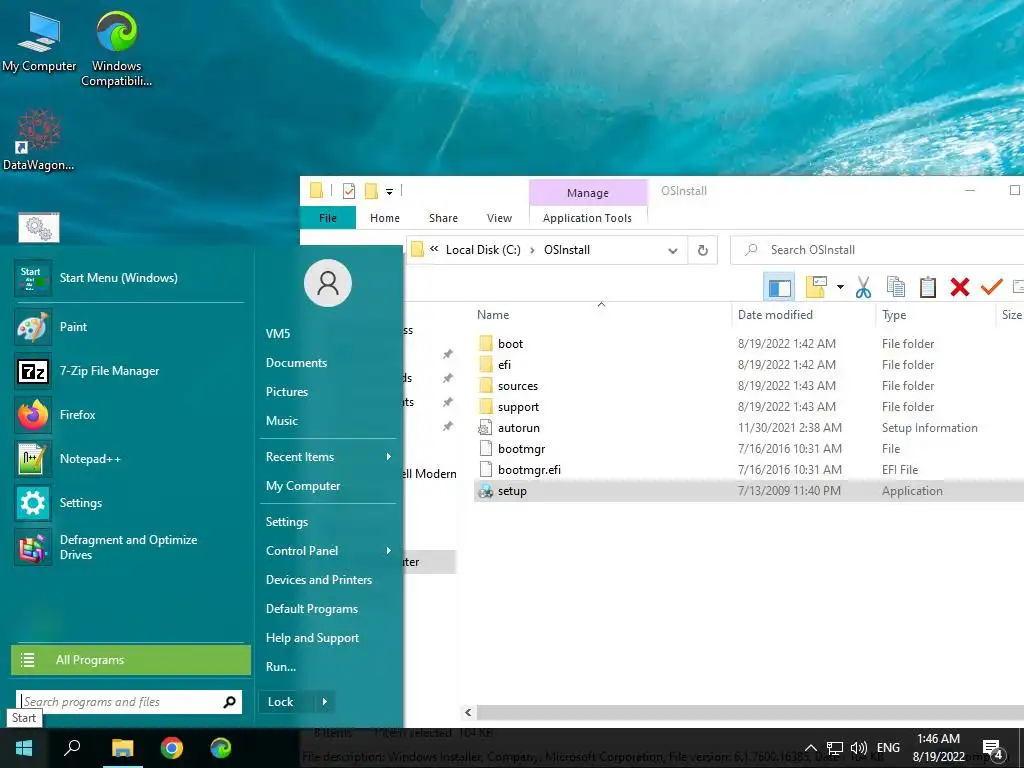
Task: Click the new folder quick access icon
Action: coord(371,191)
